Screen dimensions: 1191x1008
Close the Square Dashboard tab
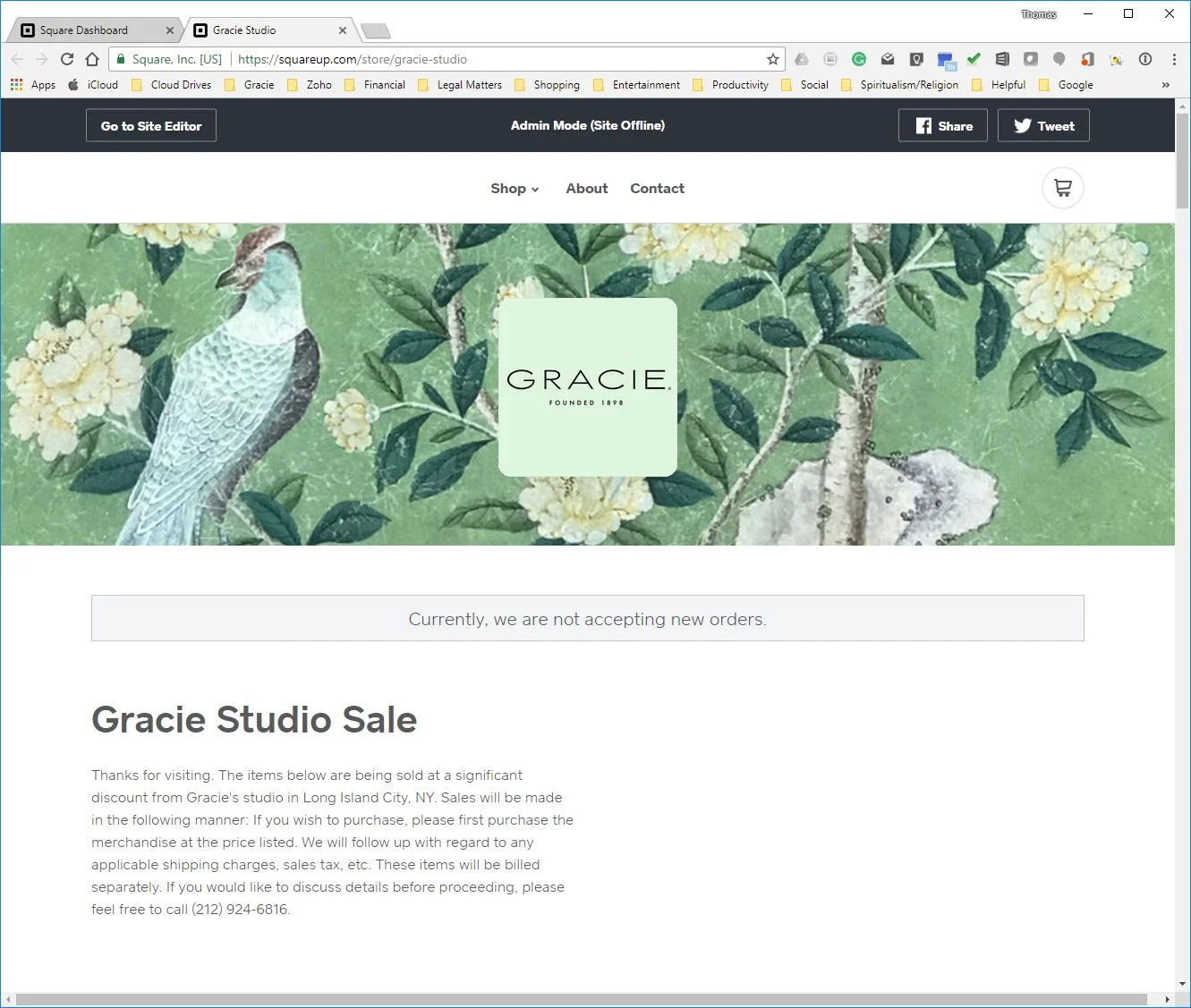(170, 30)
